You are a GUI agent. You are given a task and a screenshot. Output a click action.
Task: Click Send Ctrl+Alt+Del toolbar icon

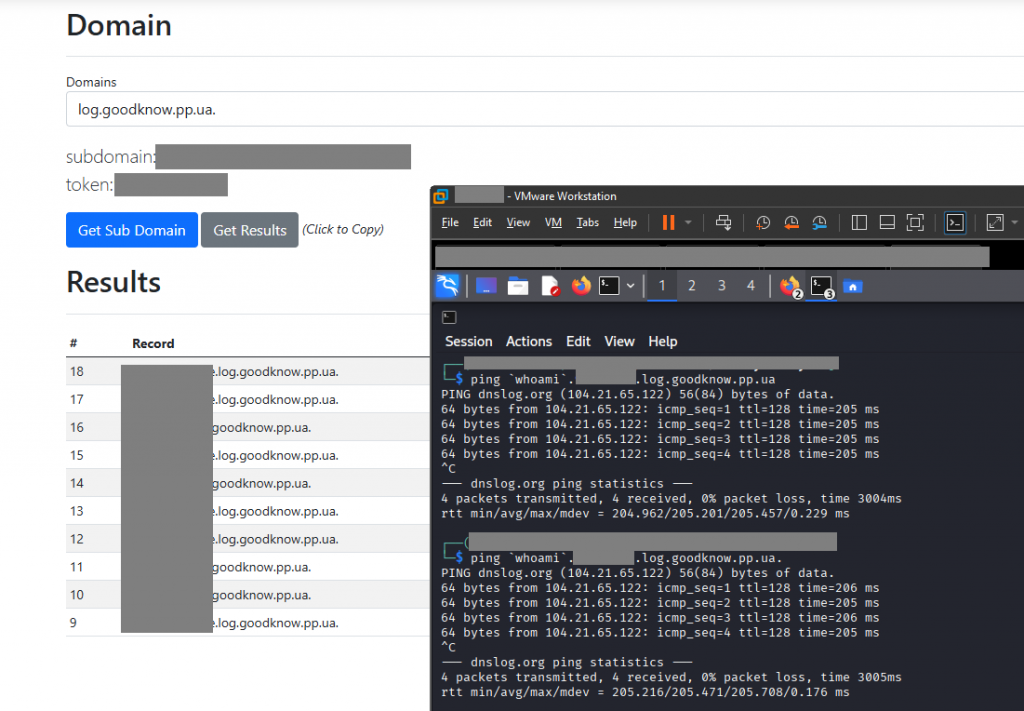[724, 223]
